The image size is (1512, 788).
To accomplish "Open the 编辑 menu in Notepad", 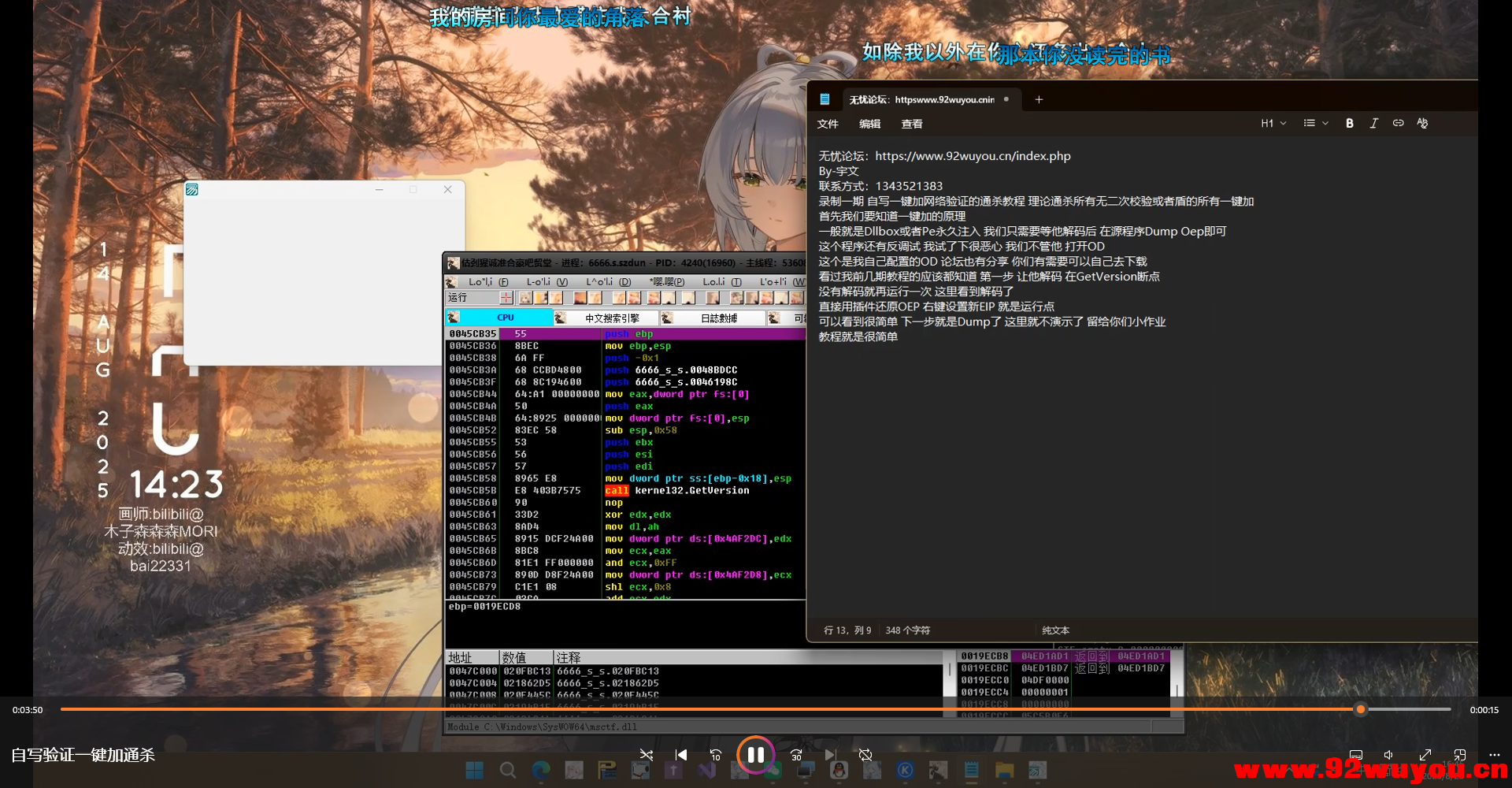I will point(869,124).
